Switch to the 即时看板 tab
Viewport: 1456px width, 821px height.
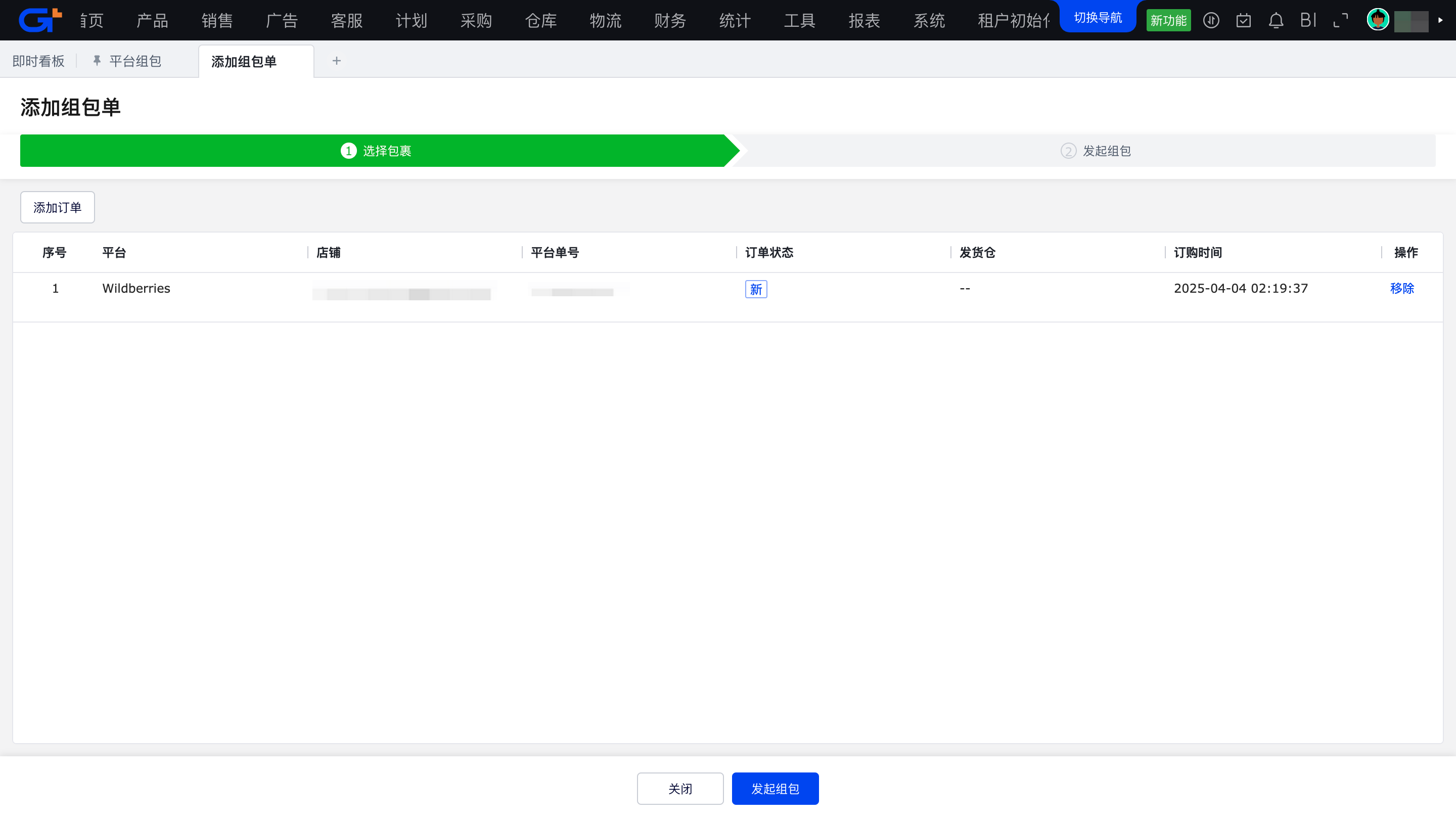coord(38,61)
